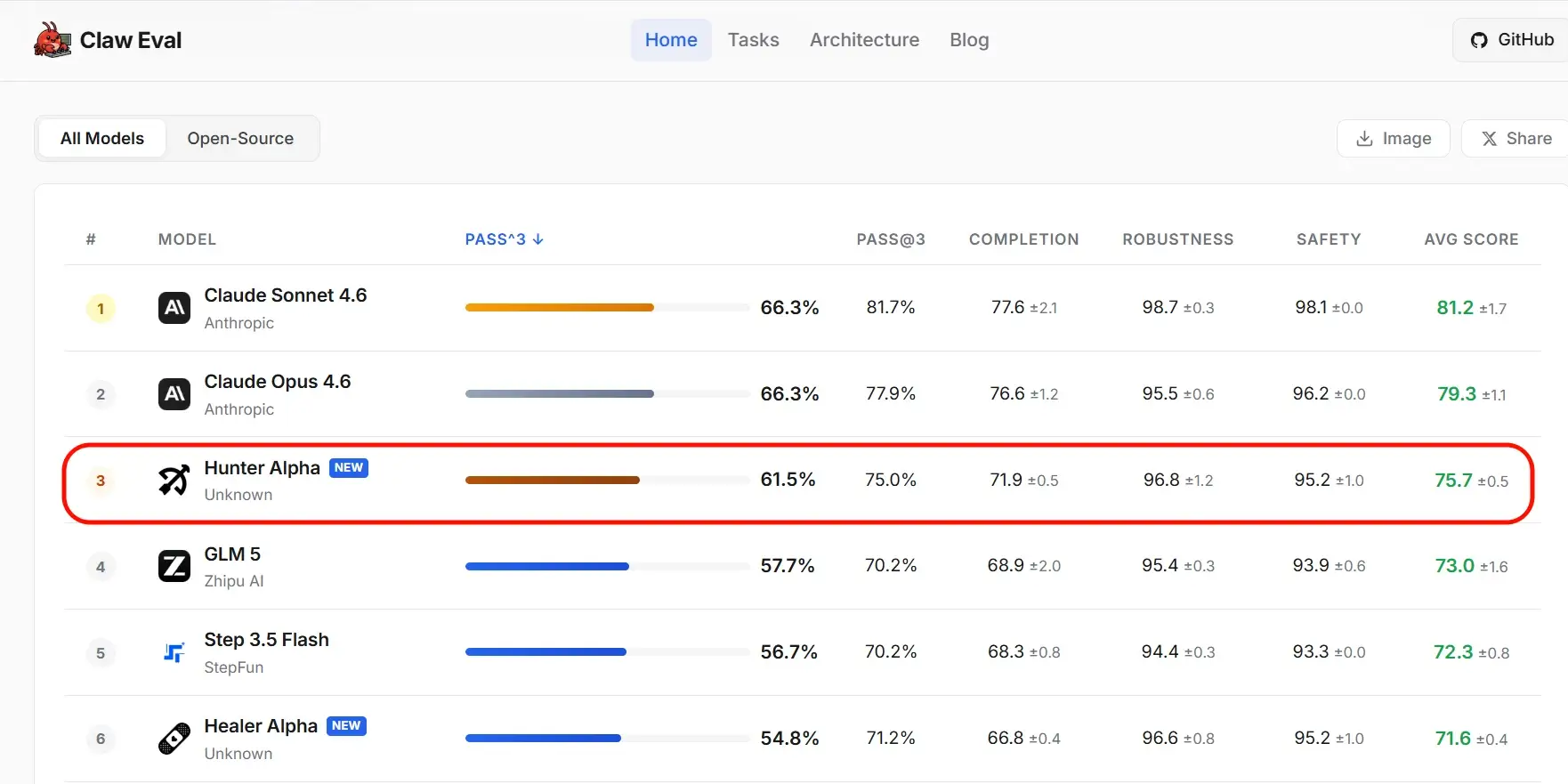The image size is (1568, 784).
Task: Click the Healer Alpha bandage icon
Action: (x=174, y=739)
